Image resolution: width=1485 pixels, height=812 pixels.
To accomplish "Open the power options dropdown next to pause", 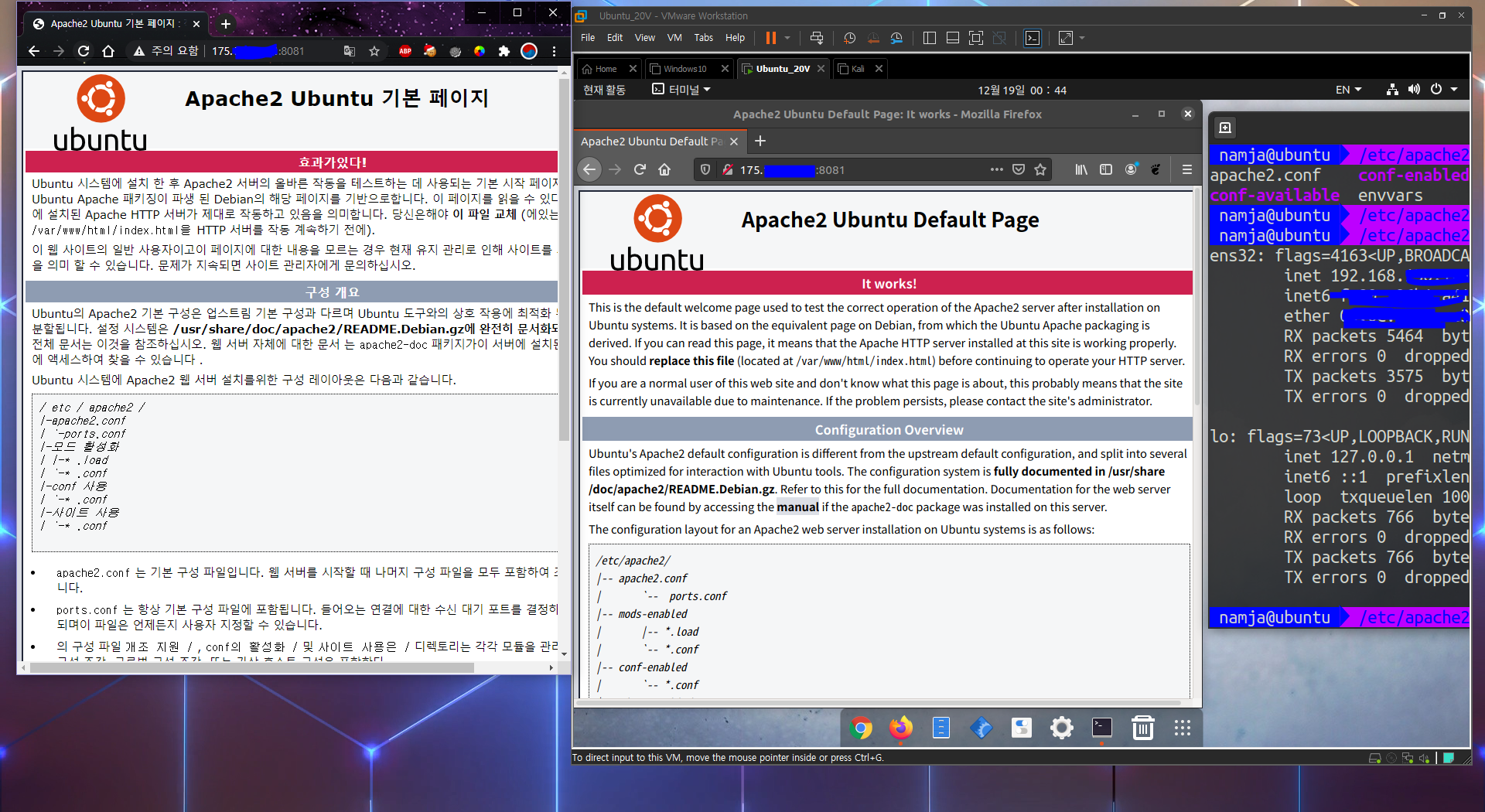I will point(787,38).
